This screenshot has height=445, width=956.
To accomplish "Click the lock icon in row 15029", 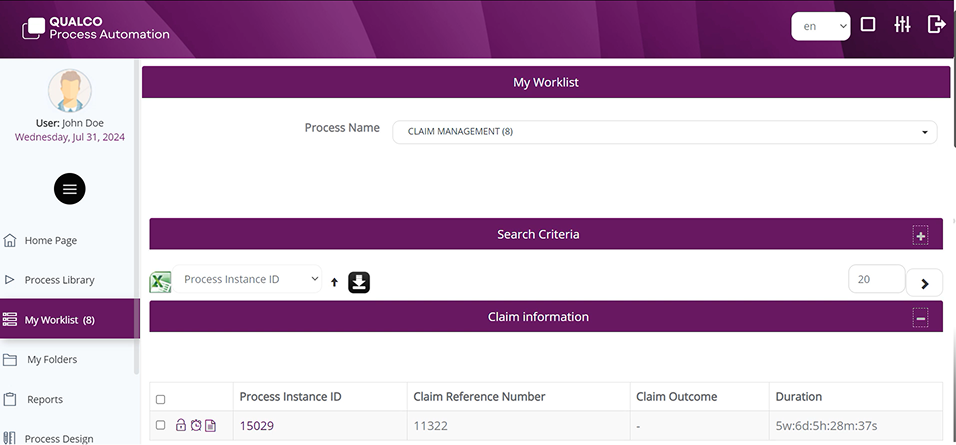I will pos(180,425).
